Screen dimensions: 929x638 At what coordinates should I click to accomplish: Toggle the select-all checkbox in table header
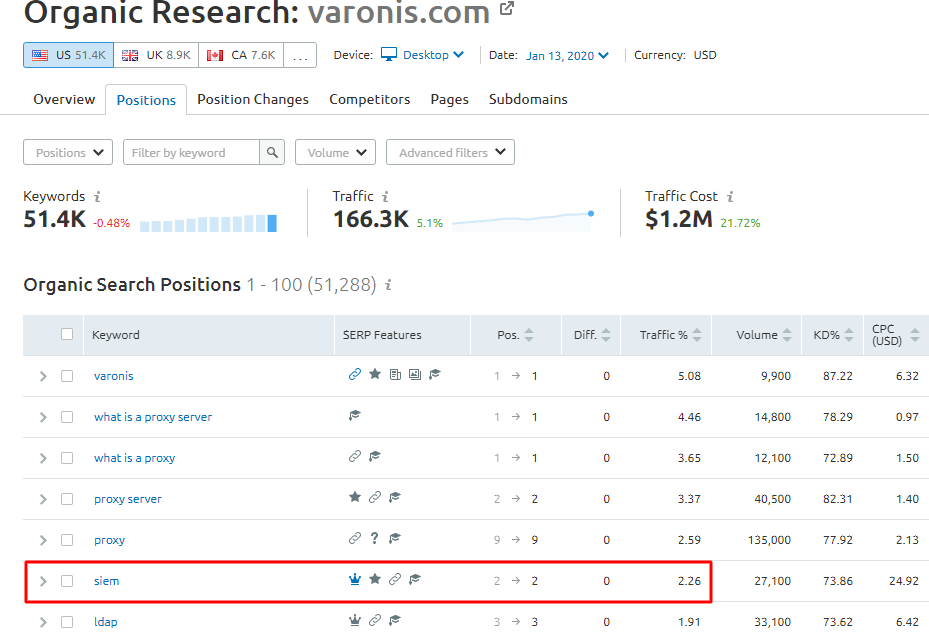click(x=67, y=334)
